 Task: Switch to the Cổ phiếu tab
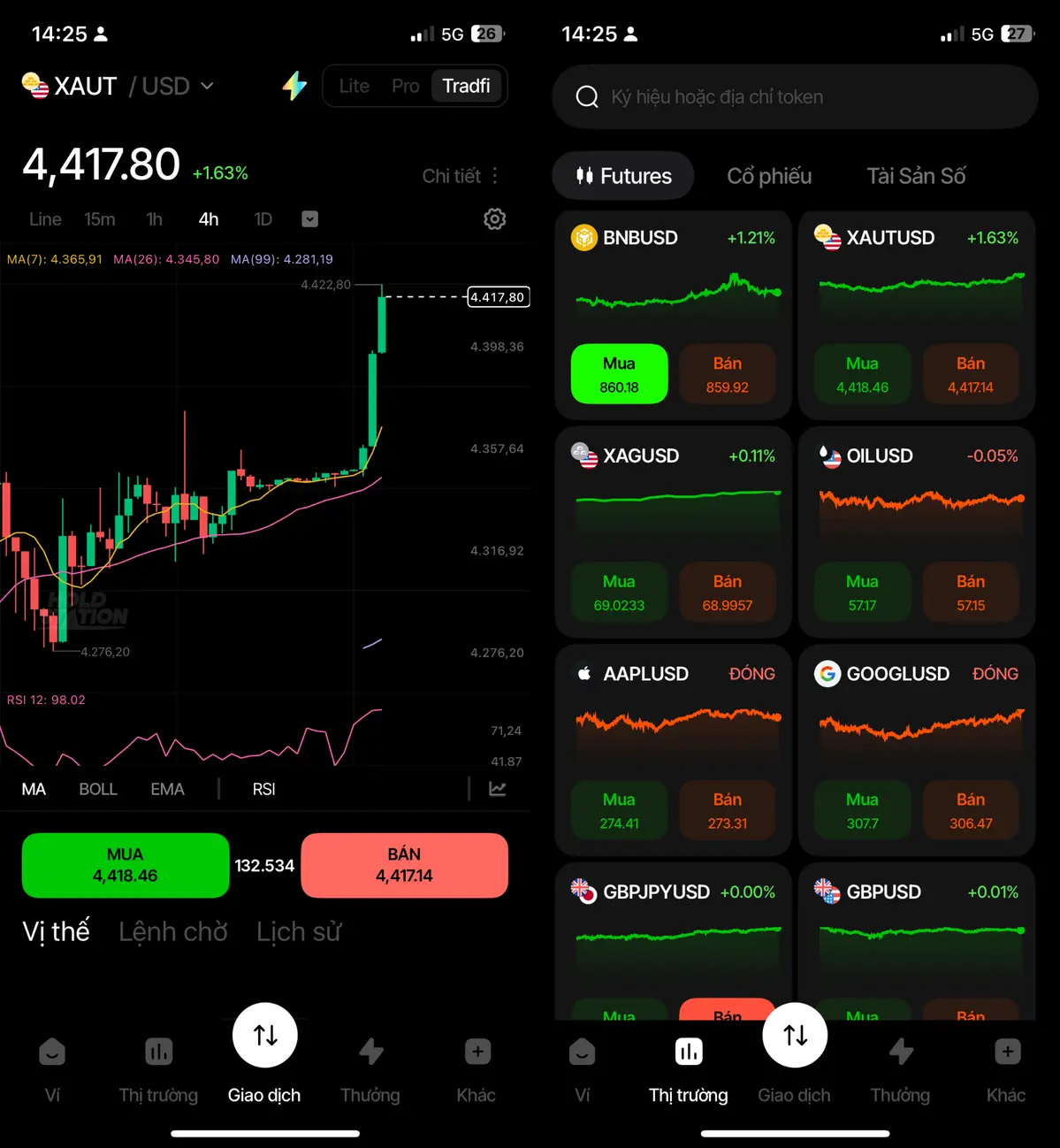[x=769, y=176]
